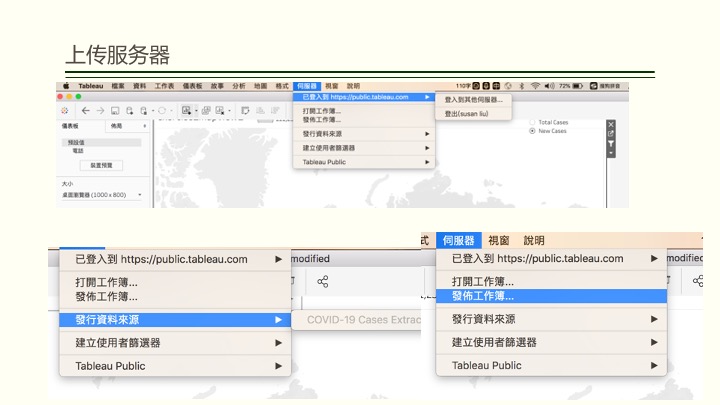Image resolution: width=720 pixels, height=405 pixels.
Task: Click the clear sheet toolbar icon
Action: coord(220,110)
